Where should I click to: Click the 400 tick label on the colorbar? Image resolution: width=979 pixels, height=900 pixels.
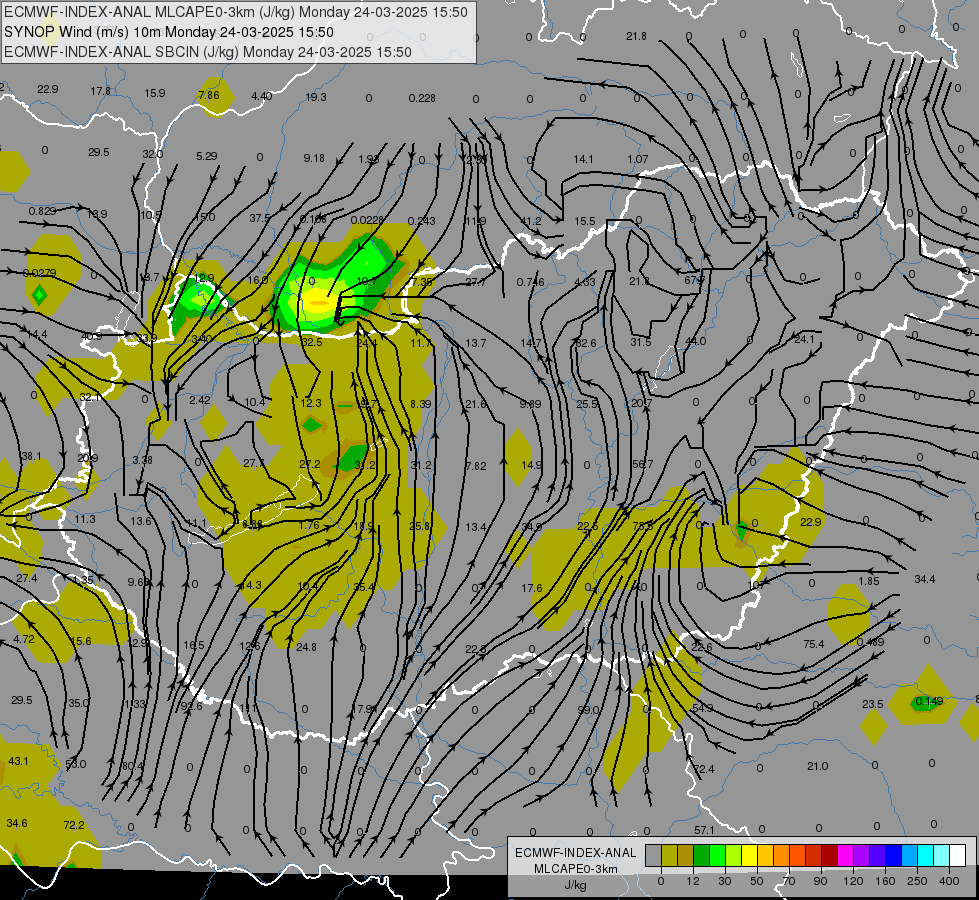(949, 881)
